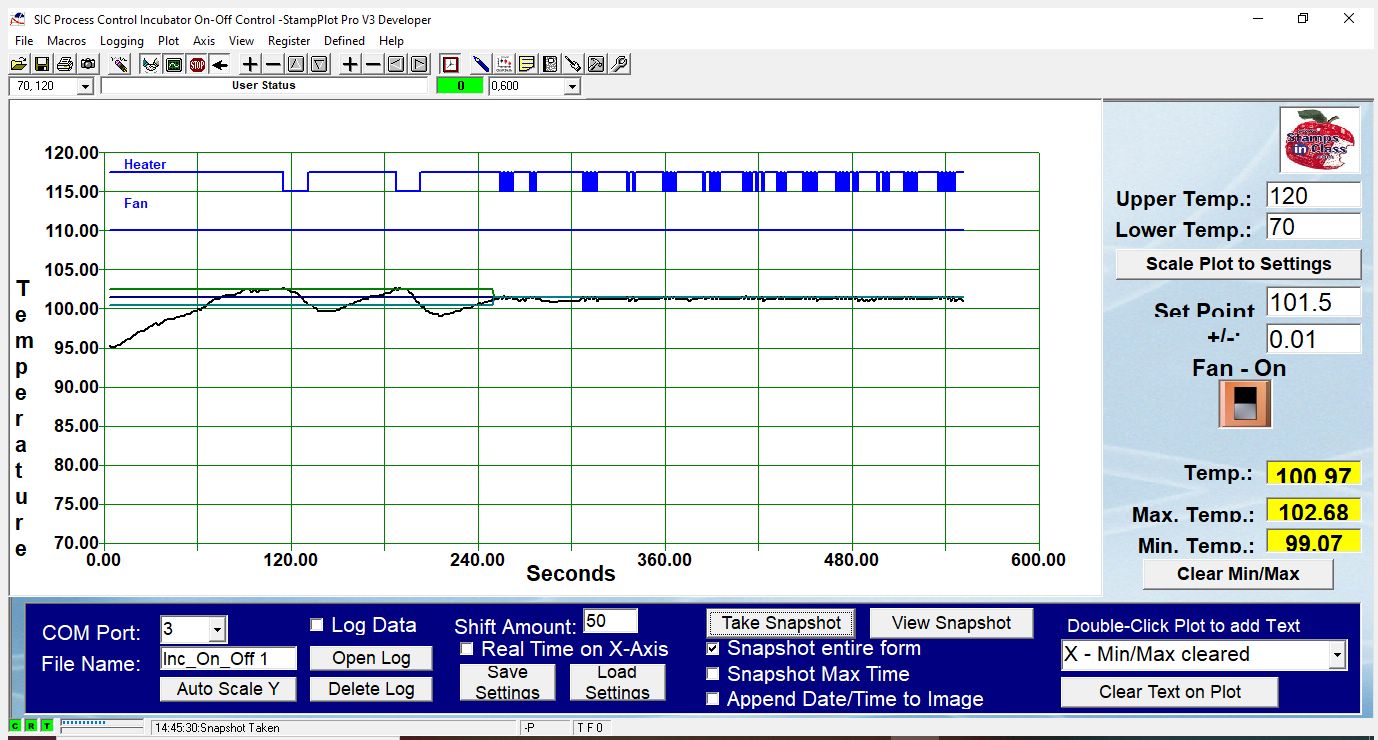Screen dimensions: 1378x740
Task: Click the camera snapshot toolbar icon
Action: [x=87, y=64]
